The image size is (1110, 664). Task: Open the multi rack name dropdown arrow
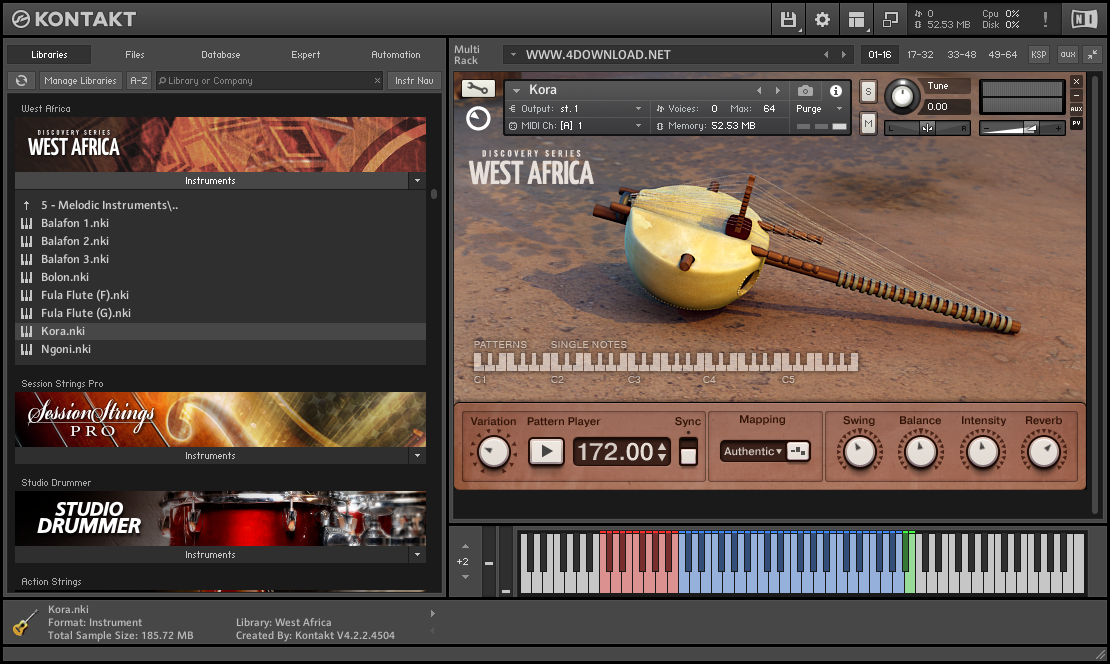pos(513,55)
